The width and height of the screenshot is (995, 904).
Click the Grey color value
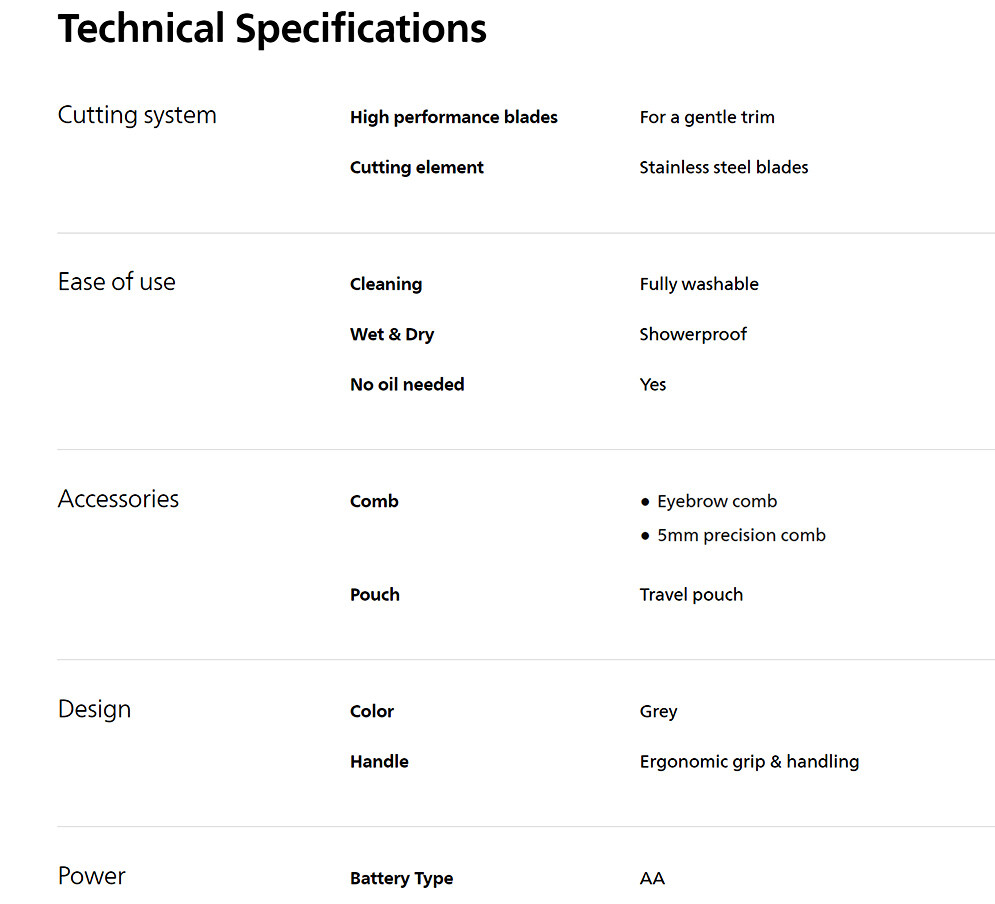[x=658, y=711]
